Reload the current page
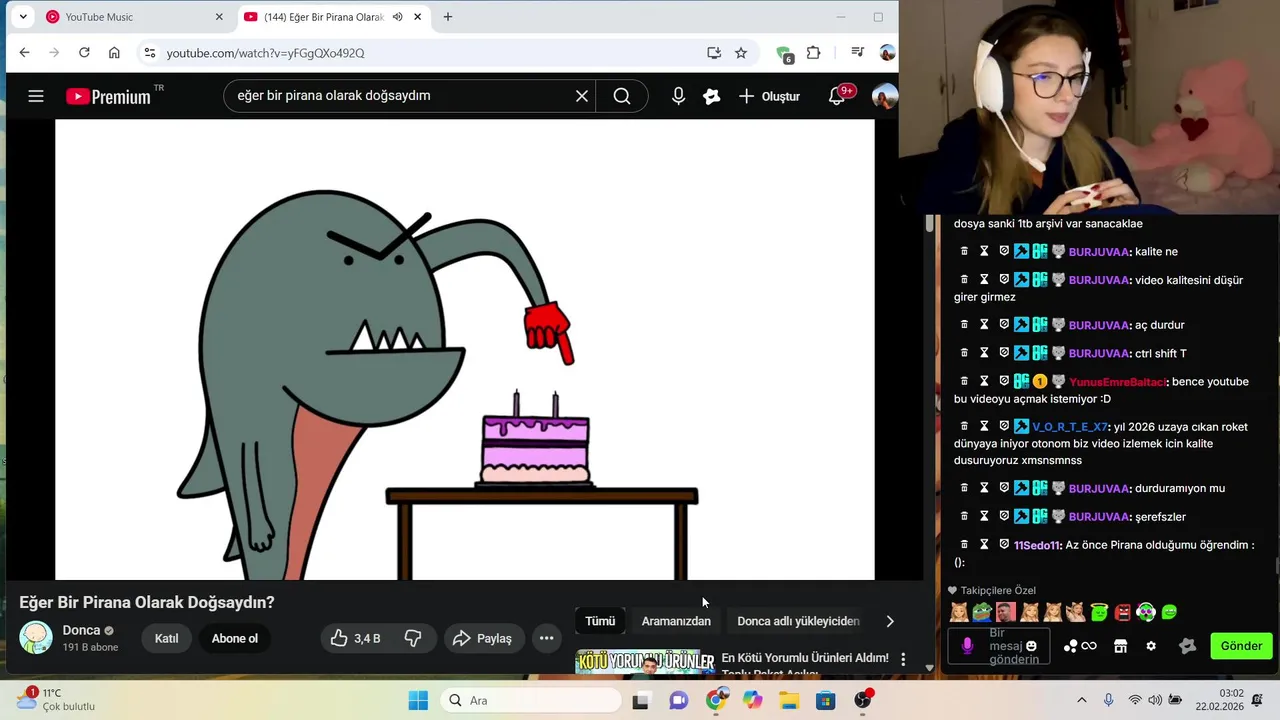The width and height of the screenshot is (1280, 720). tap(84, 52)
